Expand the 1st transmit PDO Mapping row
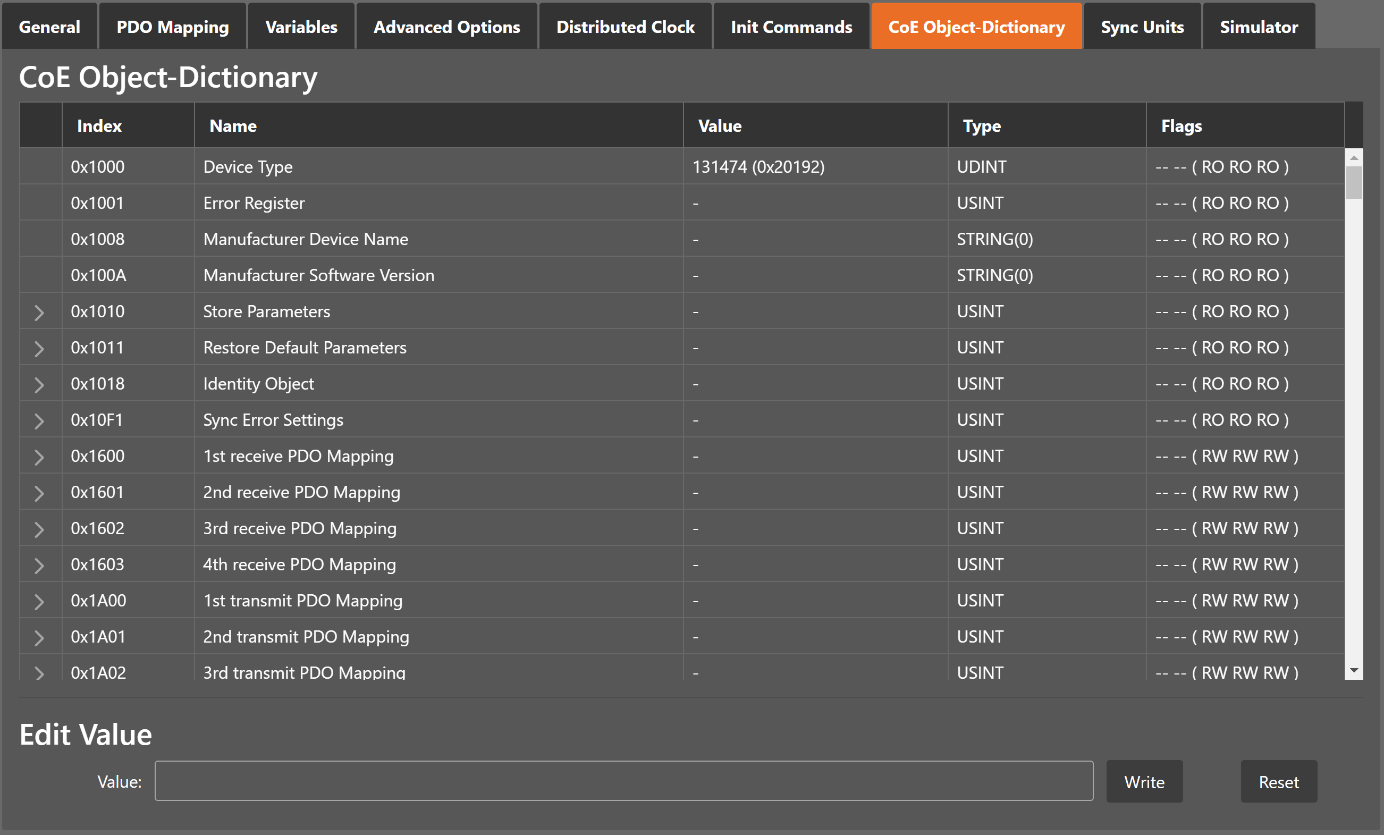 [x=40, y=601]
